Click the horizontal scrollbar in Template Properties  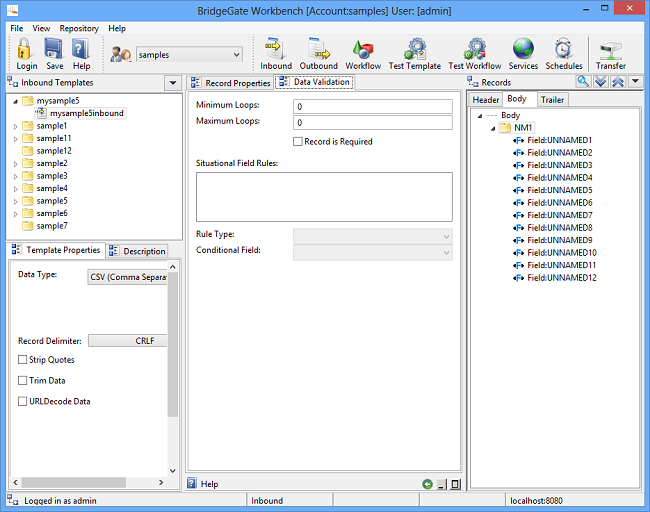[x=74, y=483]
